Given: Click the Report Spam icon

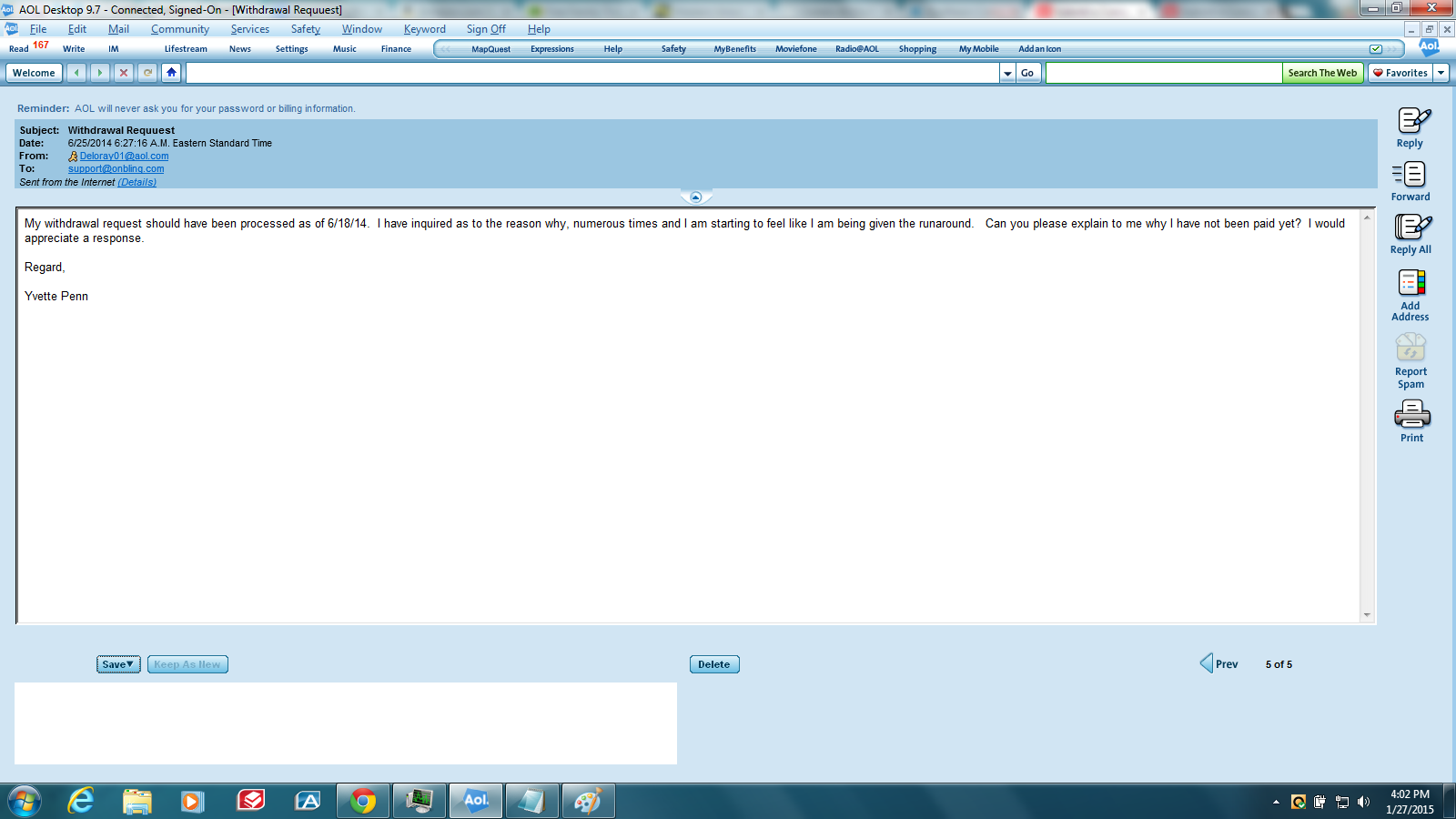Looking at the screenshot, I should click(1410, 347).
